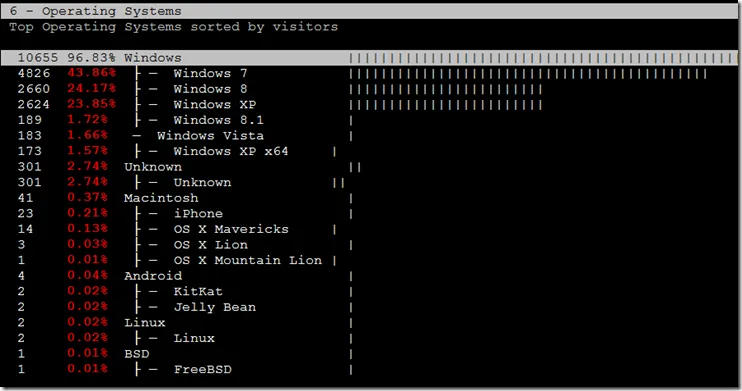The image size is (742, 391).
Task: Select the FreeBSD entry
Action: pyautogui.click(x=203, y=370)
